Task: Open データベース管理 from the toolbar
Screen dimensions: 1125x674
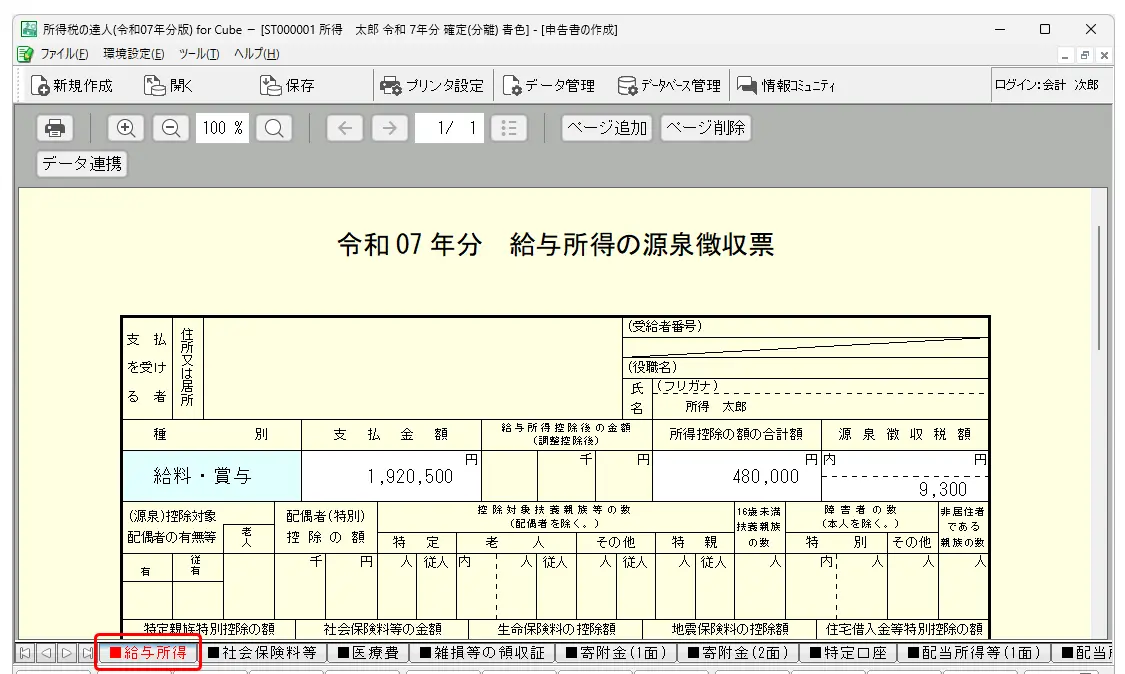Action: click(x=668, y=86)
